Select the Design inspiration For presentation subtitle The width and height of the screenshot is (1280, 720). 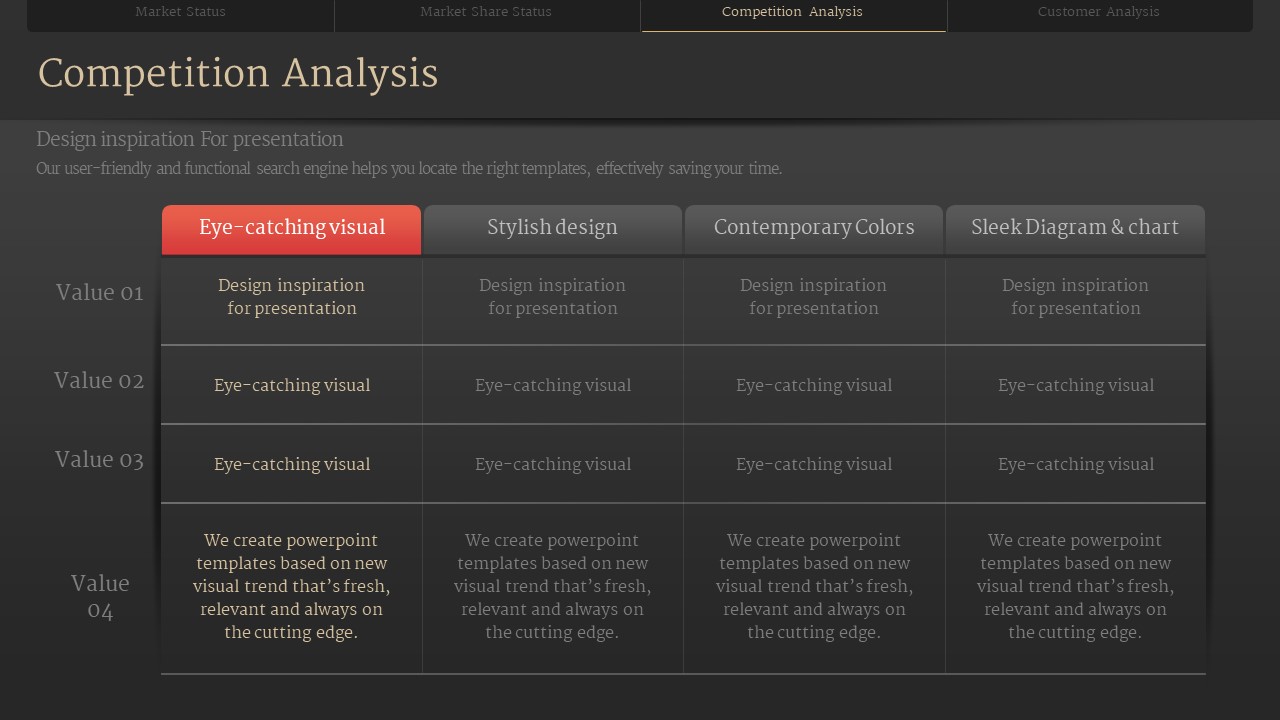pos(190,140)
